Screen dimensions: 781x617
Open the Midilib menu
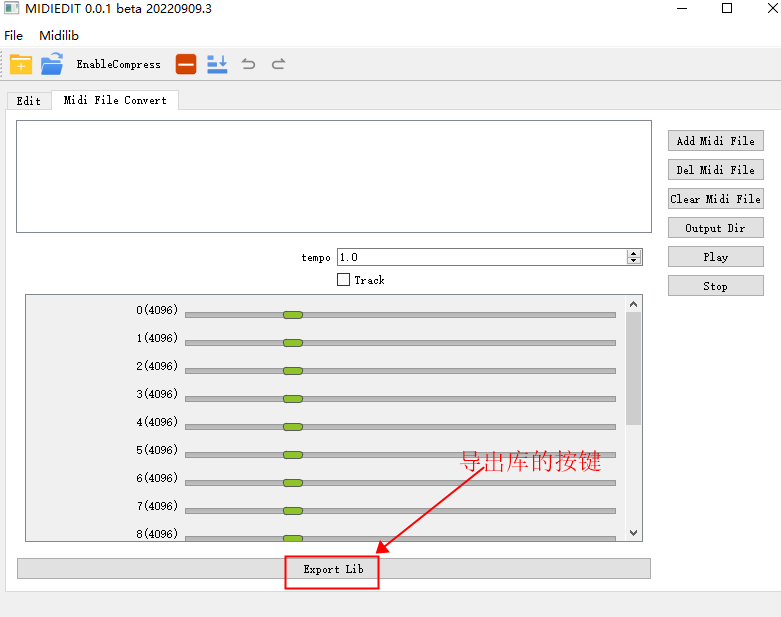click(x=58, y=36)
